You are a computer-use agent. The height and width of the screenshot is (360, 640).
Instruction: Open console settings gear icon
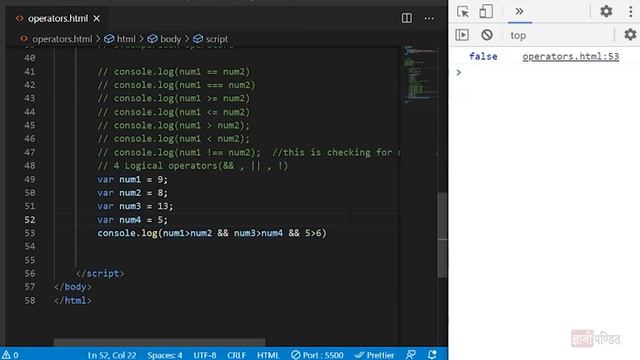630,35
